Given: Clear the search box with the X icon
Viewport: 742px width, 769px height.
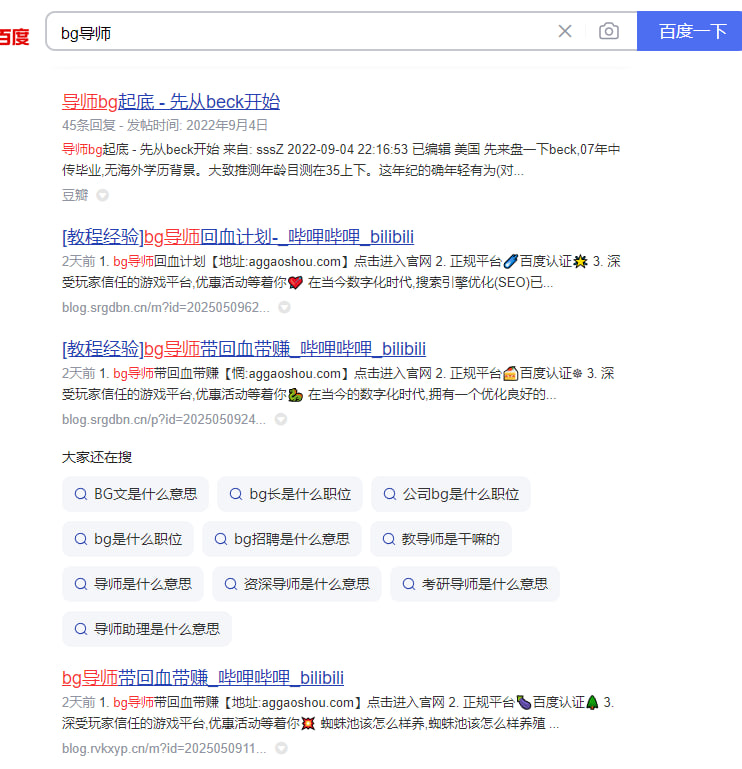Looking at the screenshot, I should coord(565,31).
